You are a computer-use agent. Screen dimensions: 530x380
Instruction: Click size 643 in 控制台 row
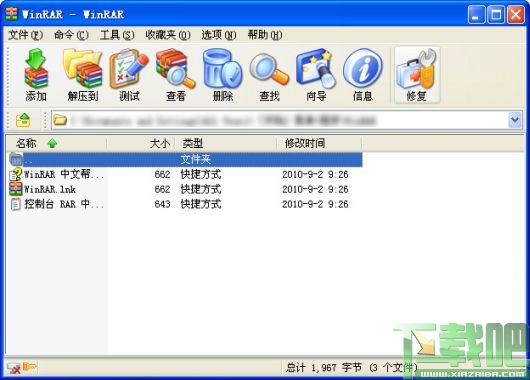(162, 204)
